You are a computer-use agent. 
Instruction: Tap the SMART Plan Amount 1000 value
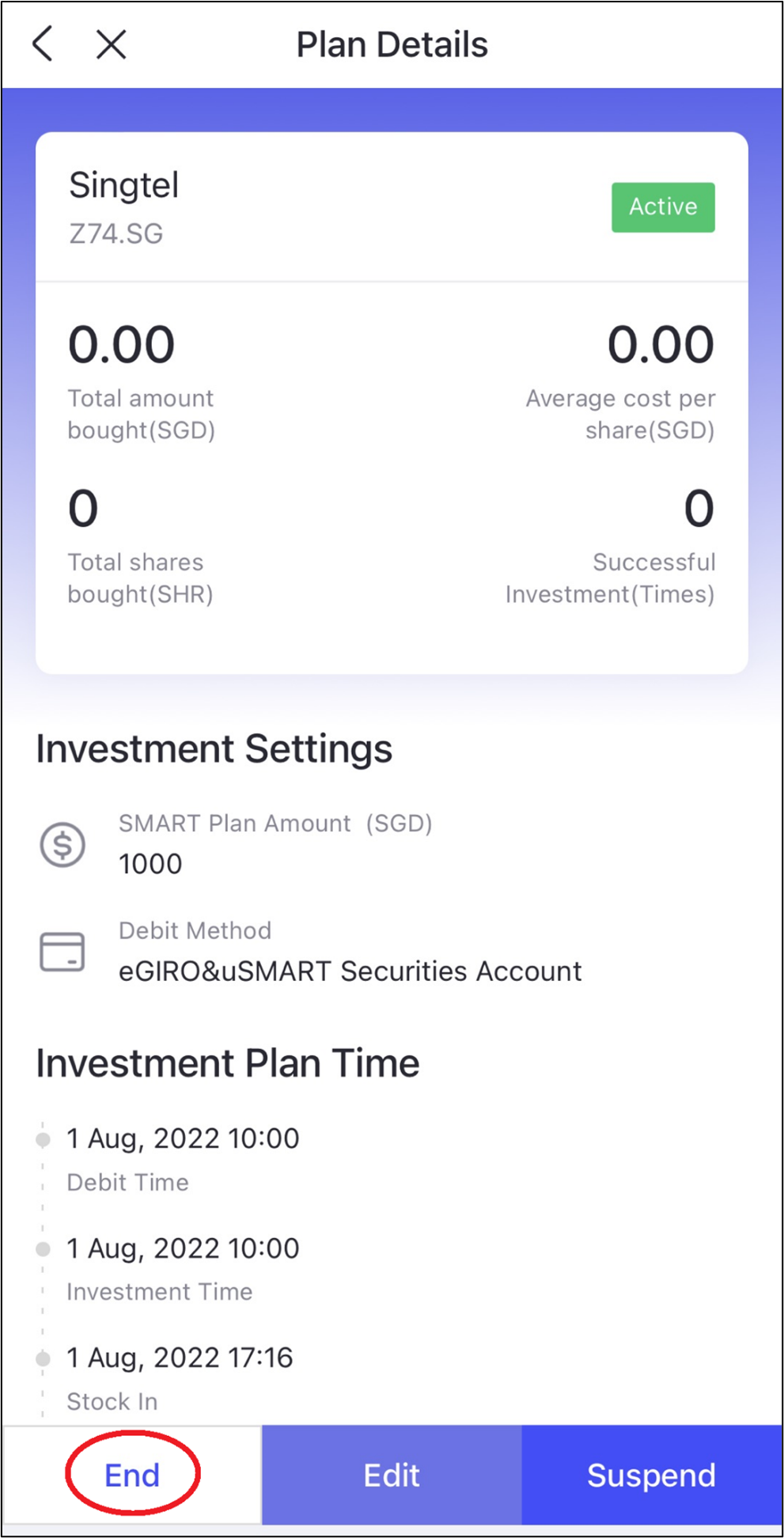[x=150, y=864]
